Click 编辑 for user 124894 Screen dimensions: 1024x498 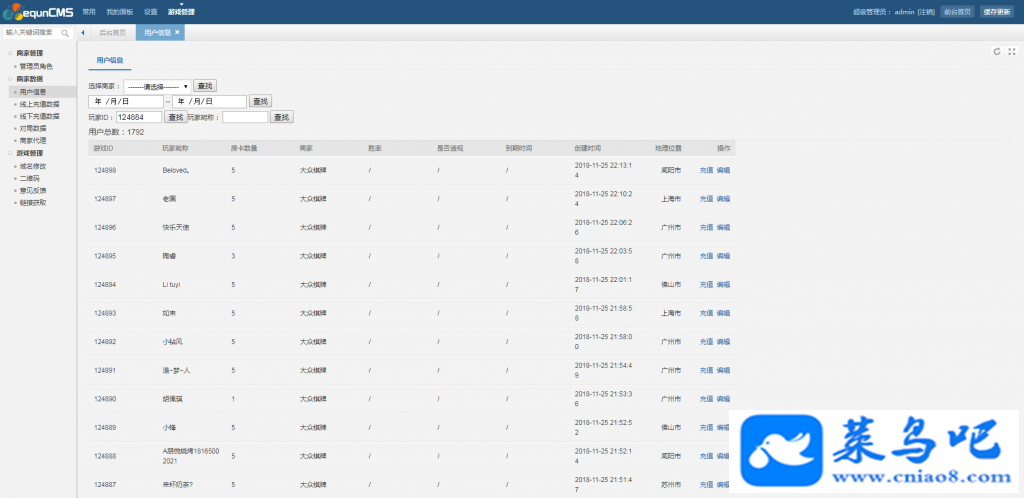pos(723,285)
